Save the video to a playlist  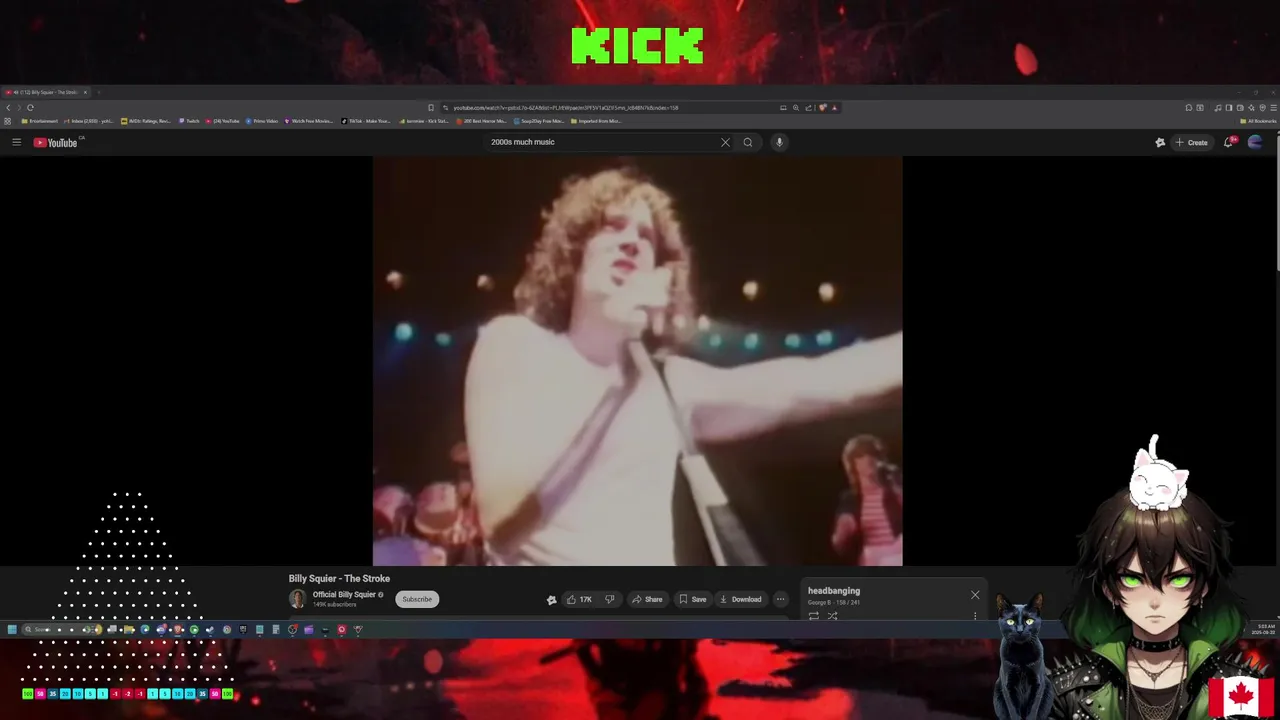click(x=693, y=599)
